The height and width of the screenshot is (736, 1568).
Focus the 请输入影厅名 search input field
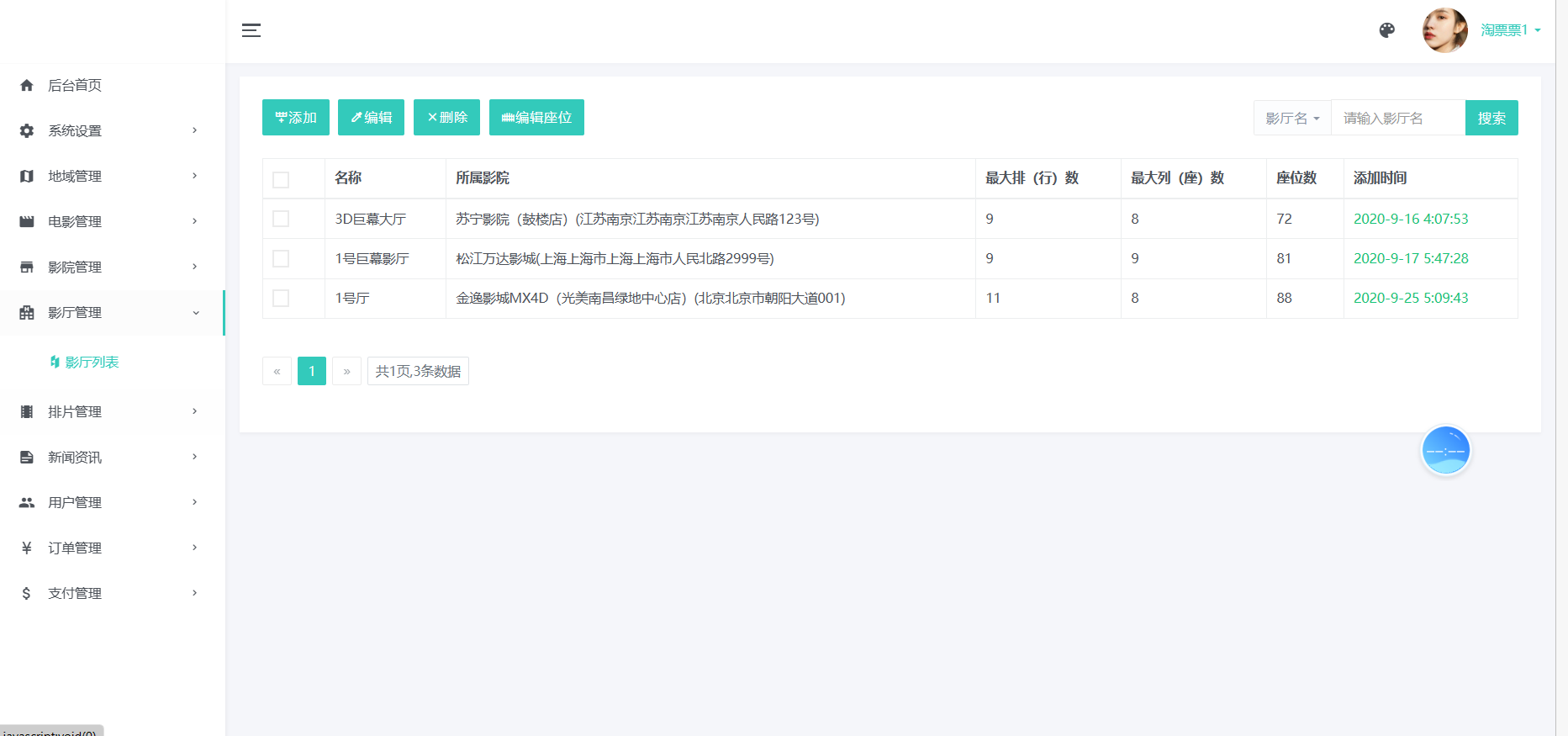pos(1397,118)
